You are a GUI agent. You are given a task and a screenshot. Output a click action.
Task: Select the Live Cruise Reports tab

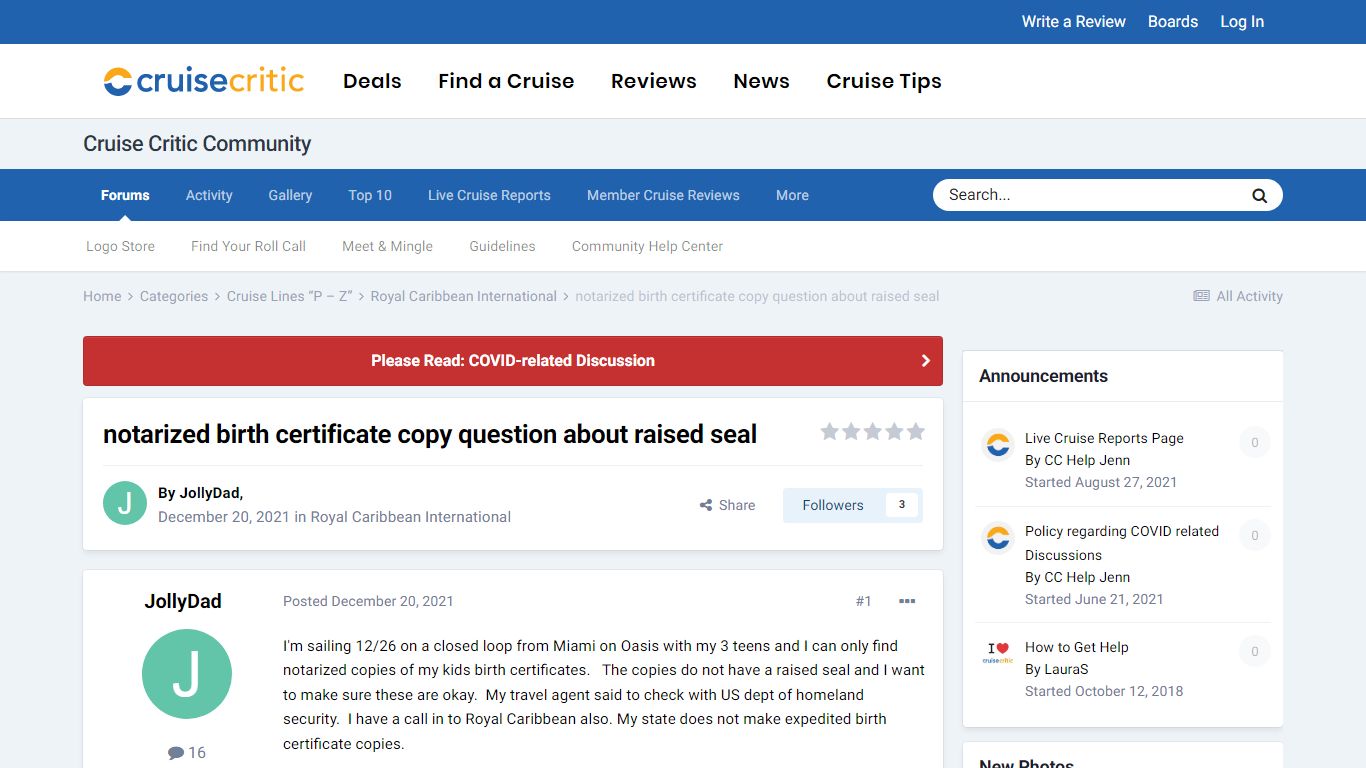489,195
